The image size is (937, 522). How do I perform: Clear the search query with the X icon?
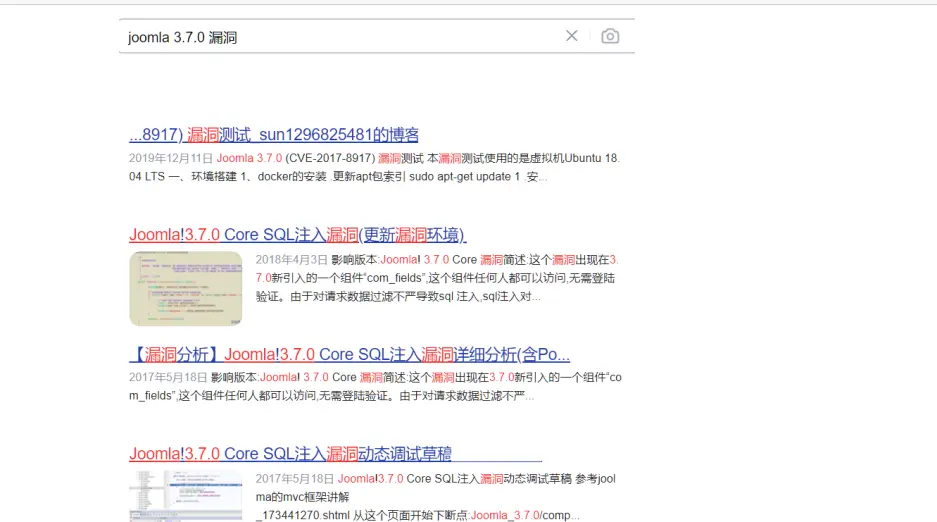click(571, 36)
